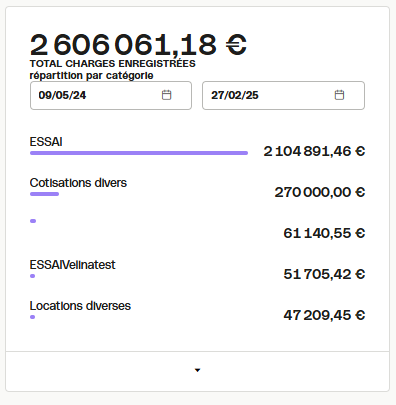Expand the category list with bottom arrow
The width and height of the screenshot is (396, 405).
197,370
